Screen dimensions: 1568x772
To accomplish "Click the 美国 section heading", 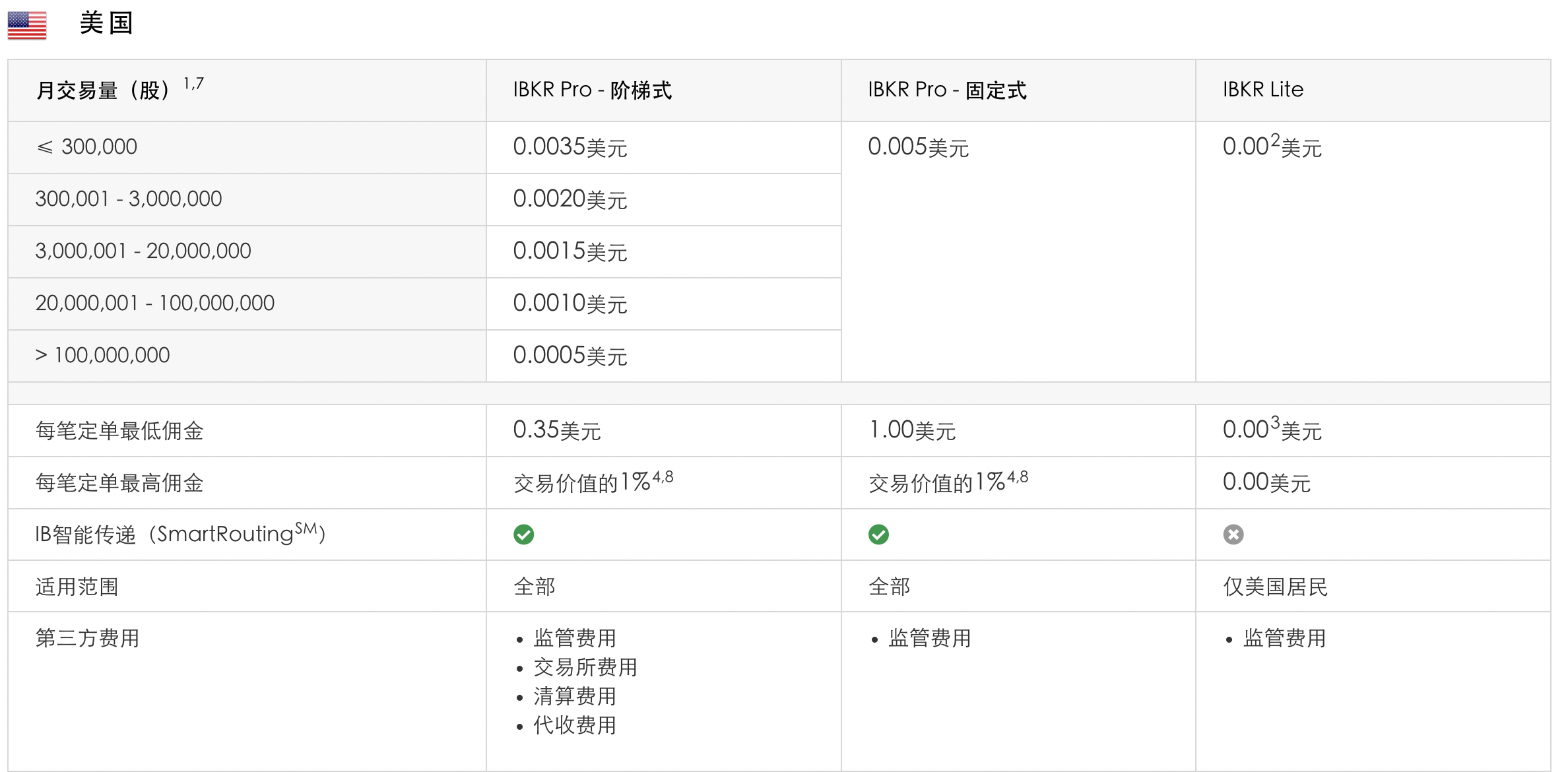I will (x=106, y=24).
